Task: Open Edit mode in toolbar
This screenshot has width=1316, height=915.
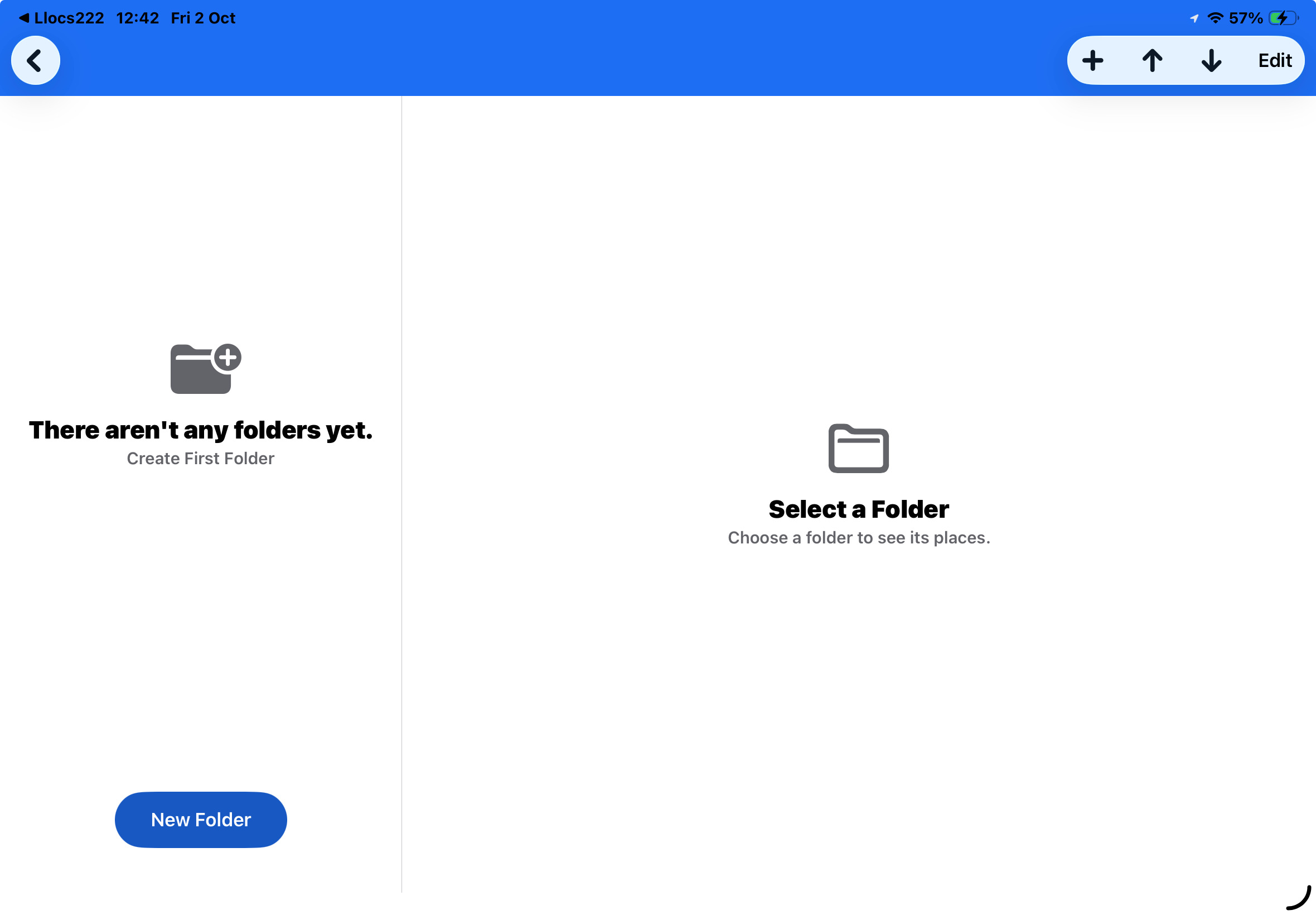Action: coord(1274,60)
